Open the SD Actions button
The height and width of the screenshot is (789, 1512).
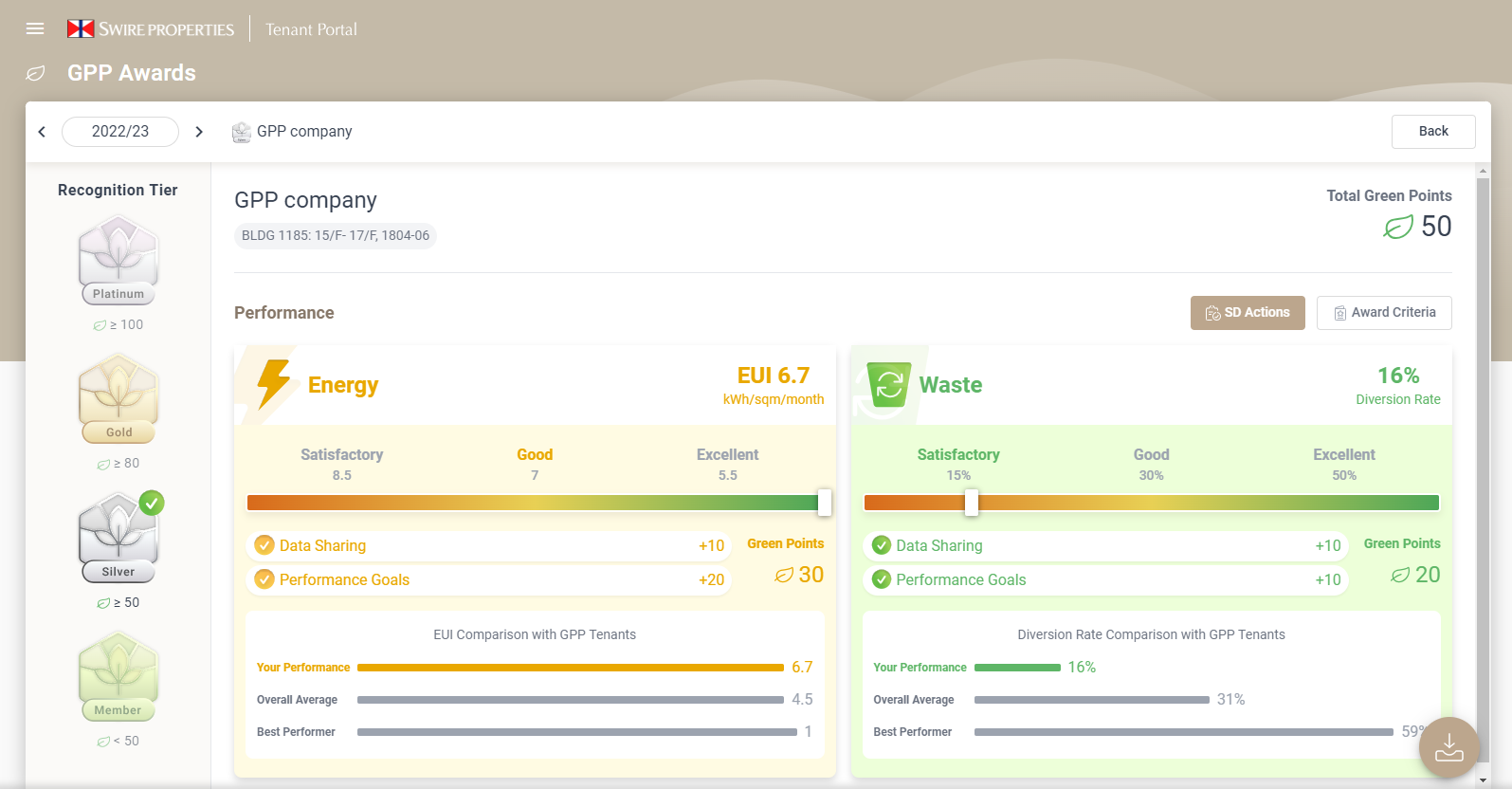click(1248, 313)
